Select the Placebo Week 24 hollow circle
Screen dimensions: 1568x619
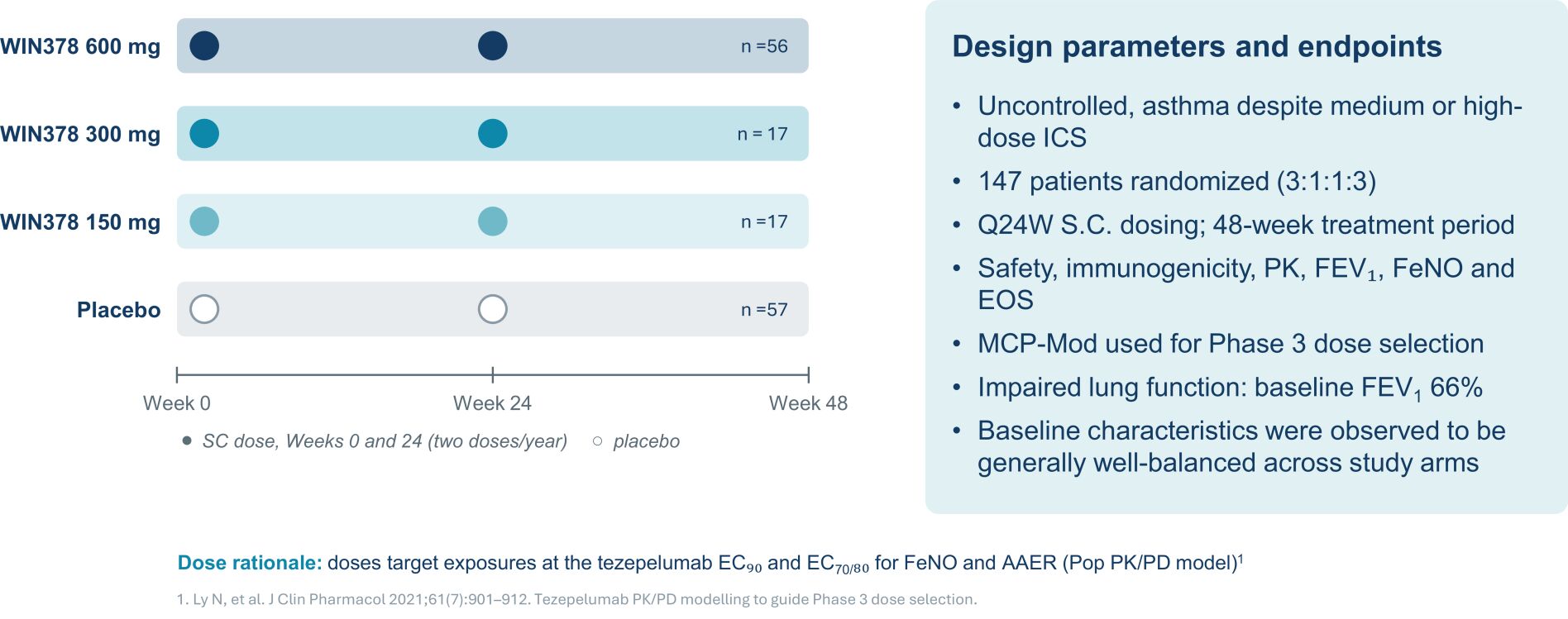click(x=493, y=309)
